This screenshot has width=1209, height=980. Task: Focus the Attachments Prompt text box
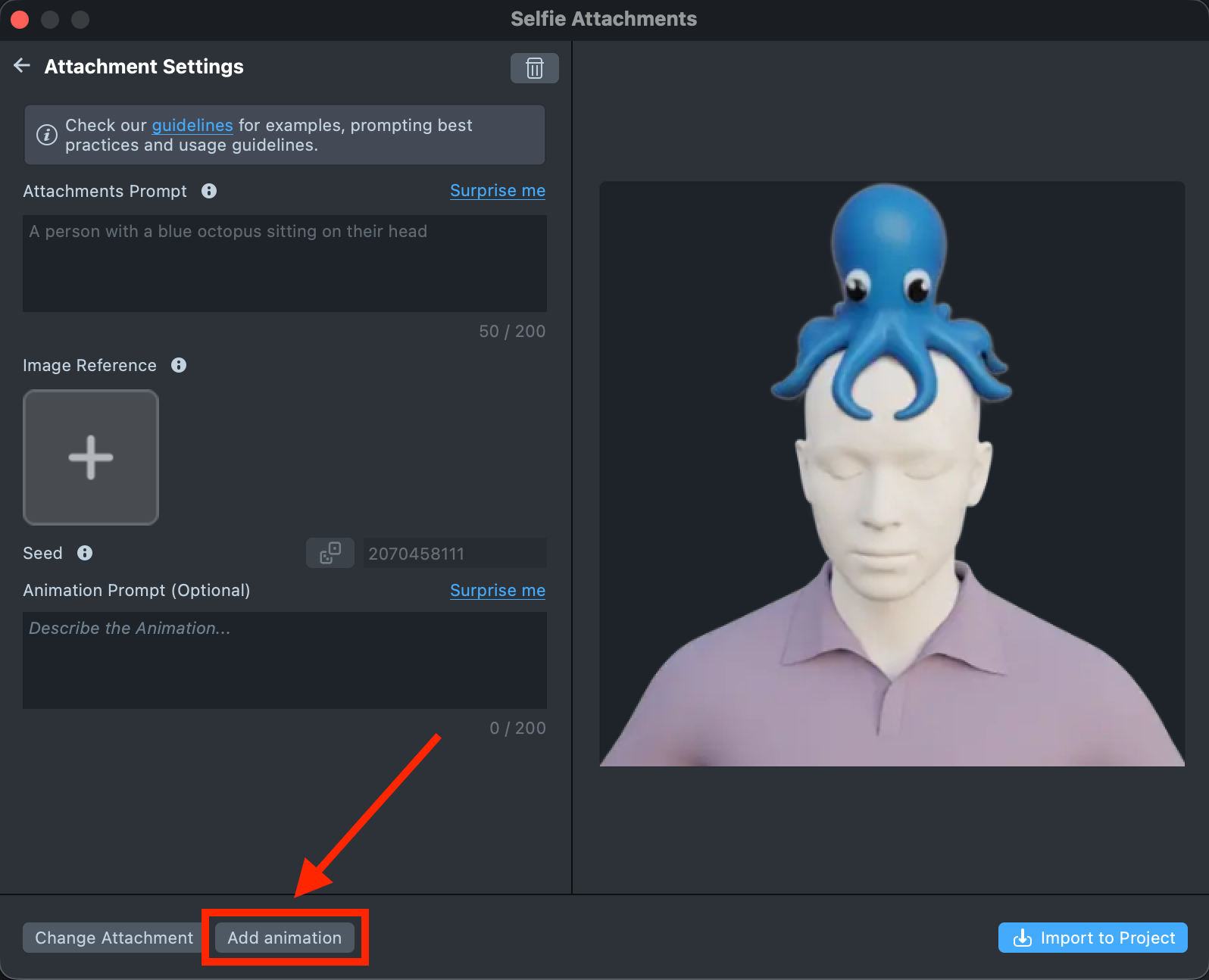tap(285, 264)
